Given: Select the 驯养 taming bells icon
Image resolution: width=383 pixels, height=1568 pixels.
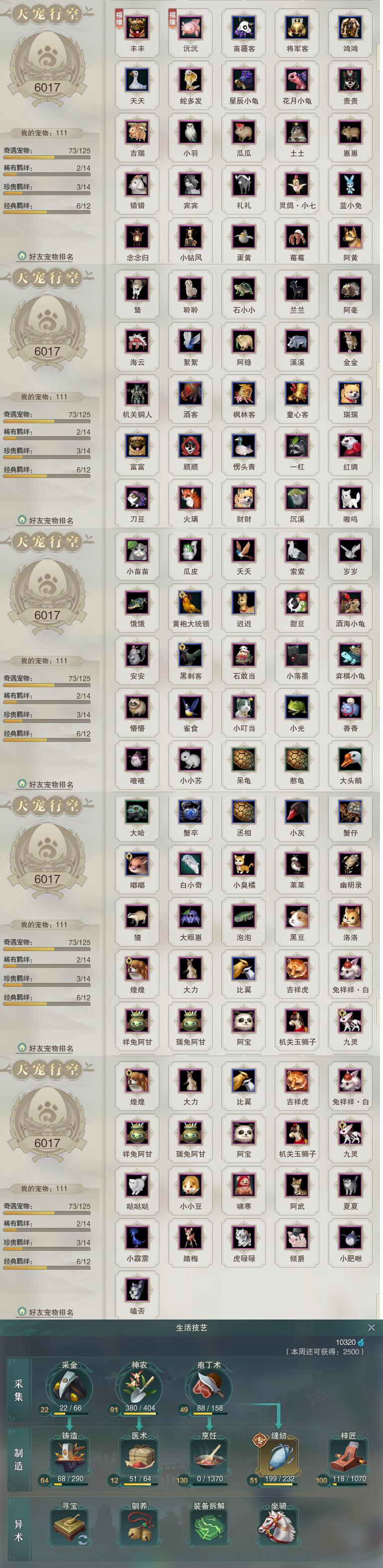Looking at the screenshot, I should (139, 1527).
